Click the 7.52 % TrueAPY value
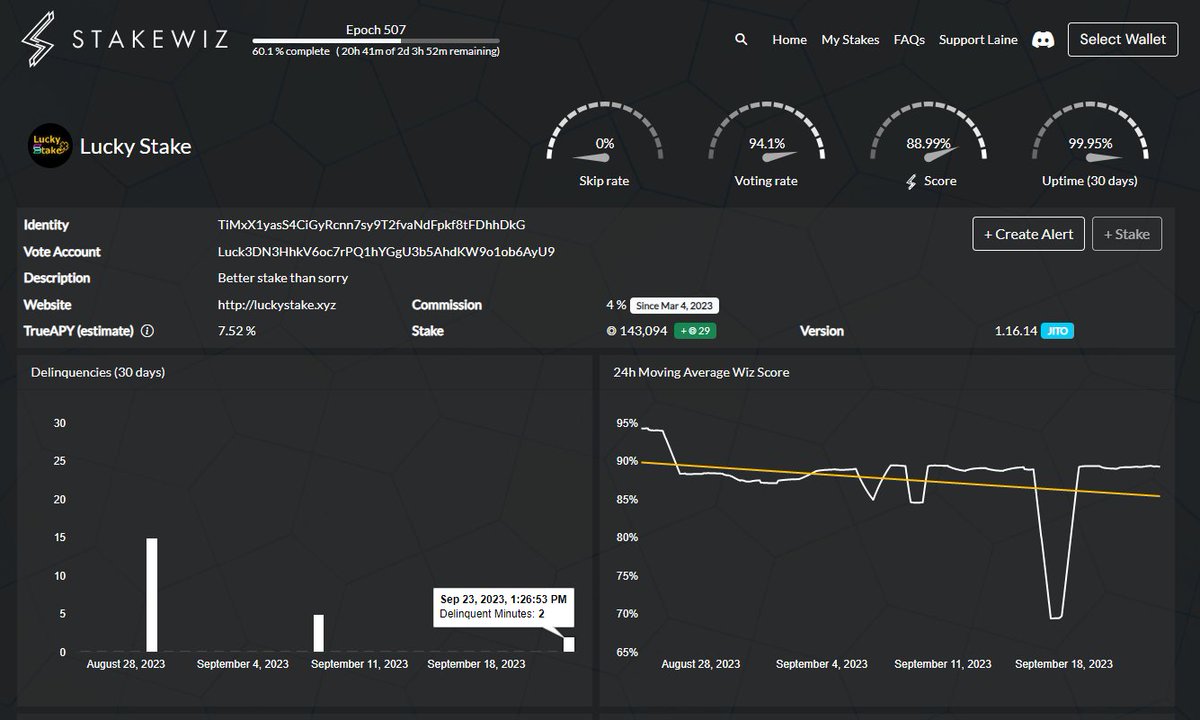Screen dimensions: 1200x720 coord(237,331)
